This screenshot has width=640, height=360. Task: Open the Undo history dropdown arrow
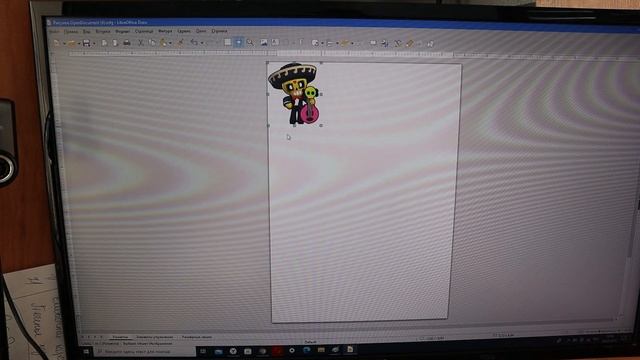[x=202, y=43]
